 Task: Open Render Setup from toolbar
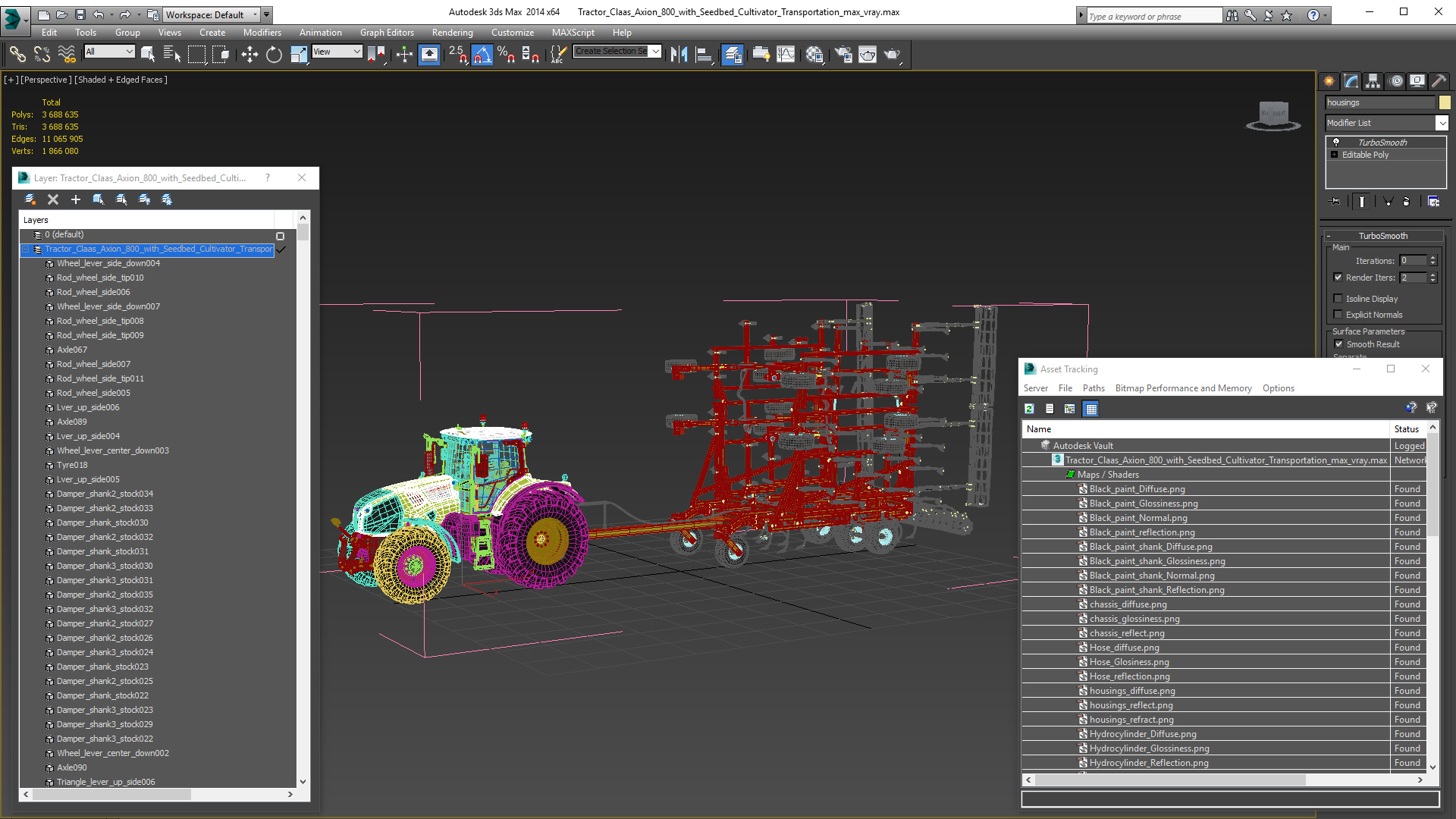coord(843,54)
